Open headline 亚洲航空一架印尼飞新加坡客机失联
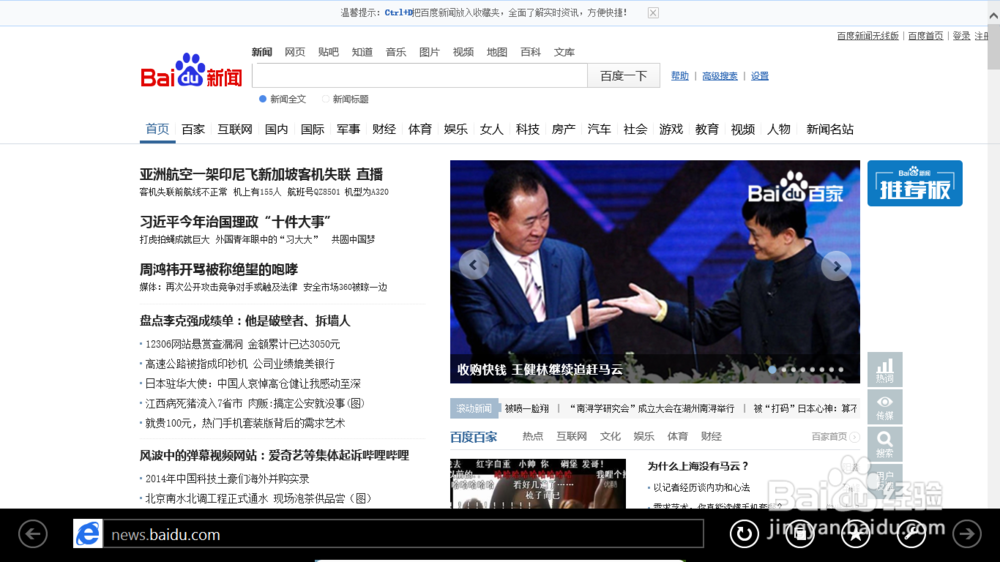The image size is (1000, 562). (x=245, y=174)
